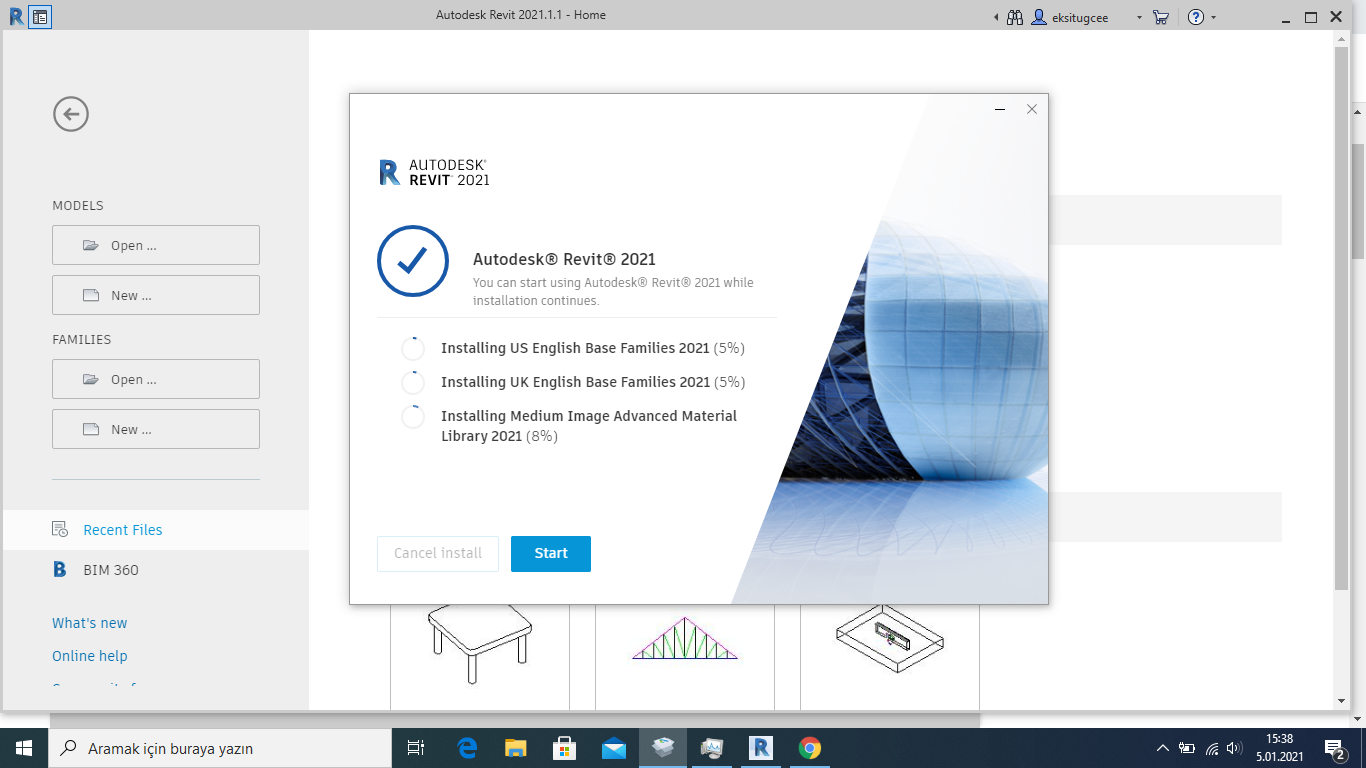Open the Windows Start menu

24,748
